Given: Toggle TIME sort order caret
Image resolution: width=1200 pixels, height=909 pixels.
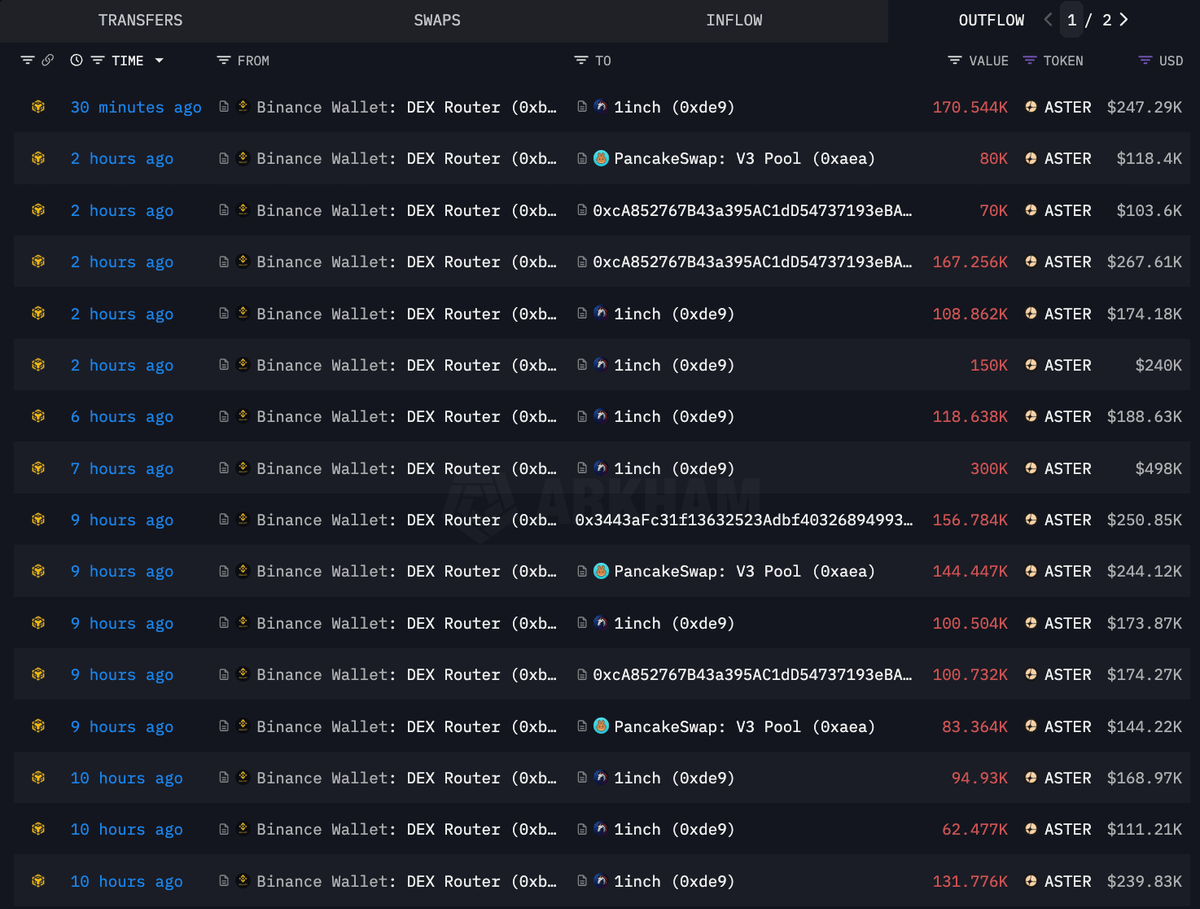Looking at the screenshot, I should pos(159,61).
